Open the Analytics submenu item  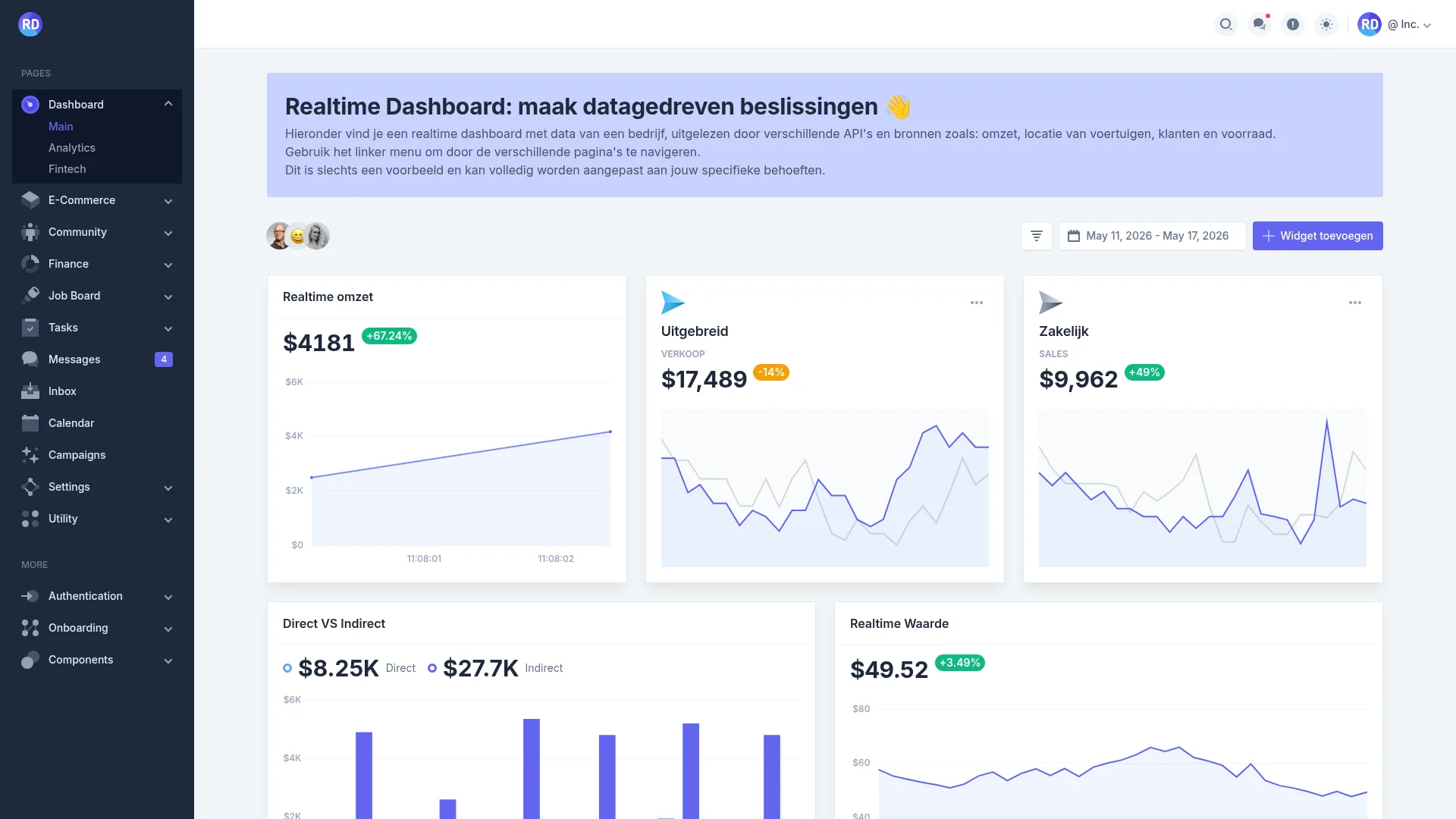coord(72,148)
